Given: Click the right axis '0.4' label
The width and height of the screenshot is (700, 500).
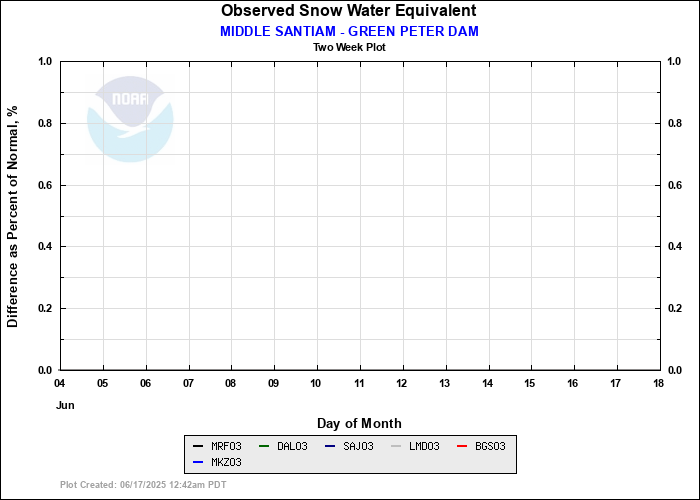Looking at the screenshot, I should (x=675, y=246).
